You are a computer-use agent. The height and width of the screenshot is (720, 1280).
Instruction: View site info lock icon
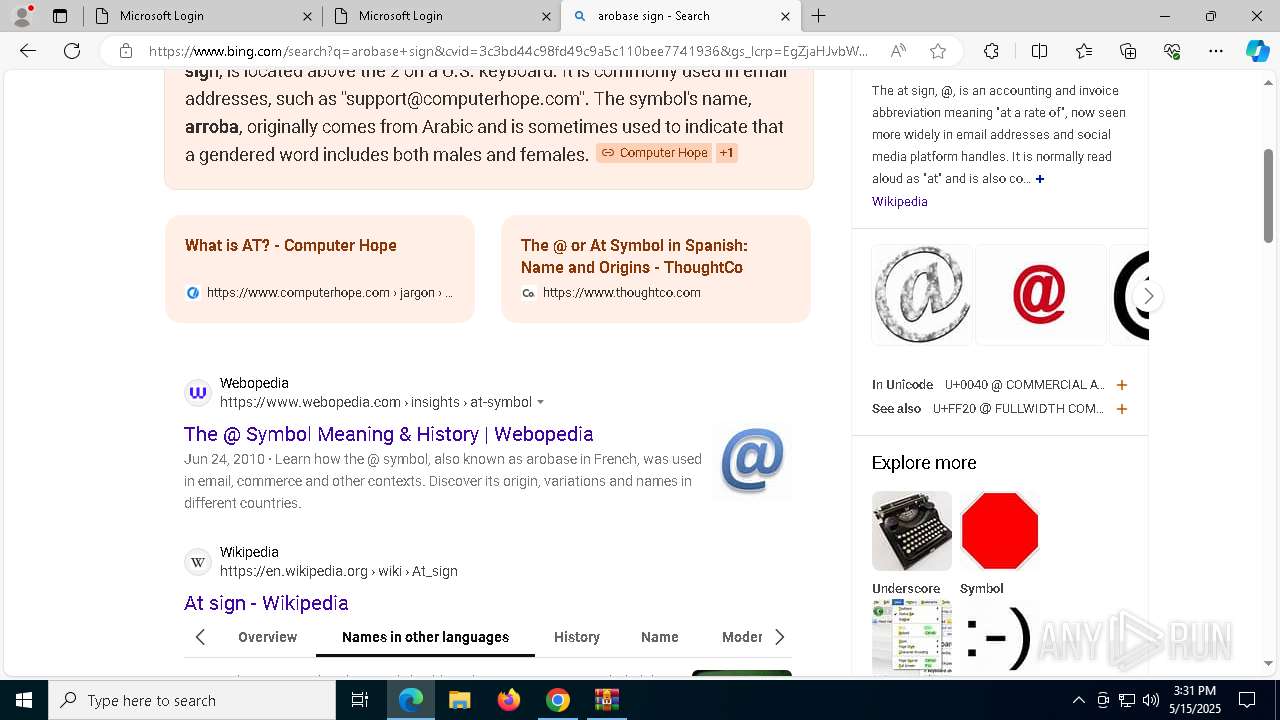pos(126,51)
